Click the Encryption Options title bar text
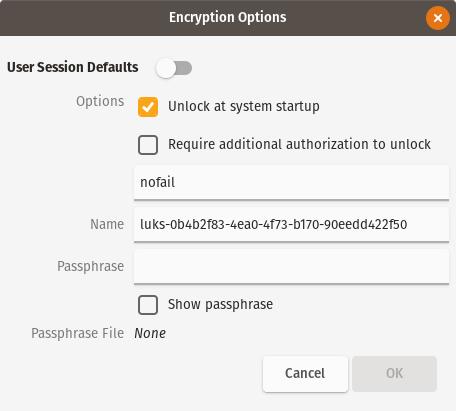Screen dimensions: 456x411 point(228,17)
